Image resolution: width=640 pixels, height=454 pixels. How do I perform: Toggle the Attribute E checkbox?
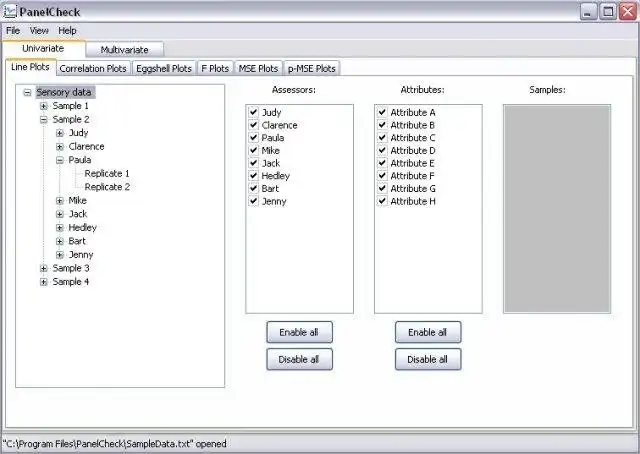click(x=382, y=163)
